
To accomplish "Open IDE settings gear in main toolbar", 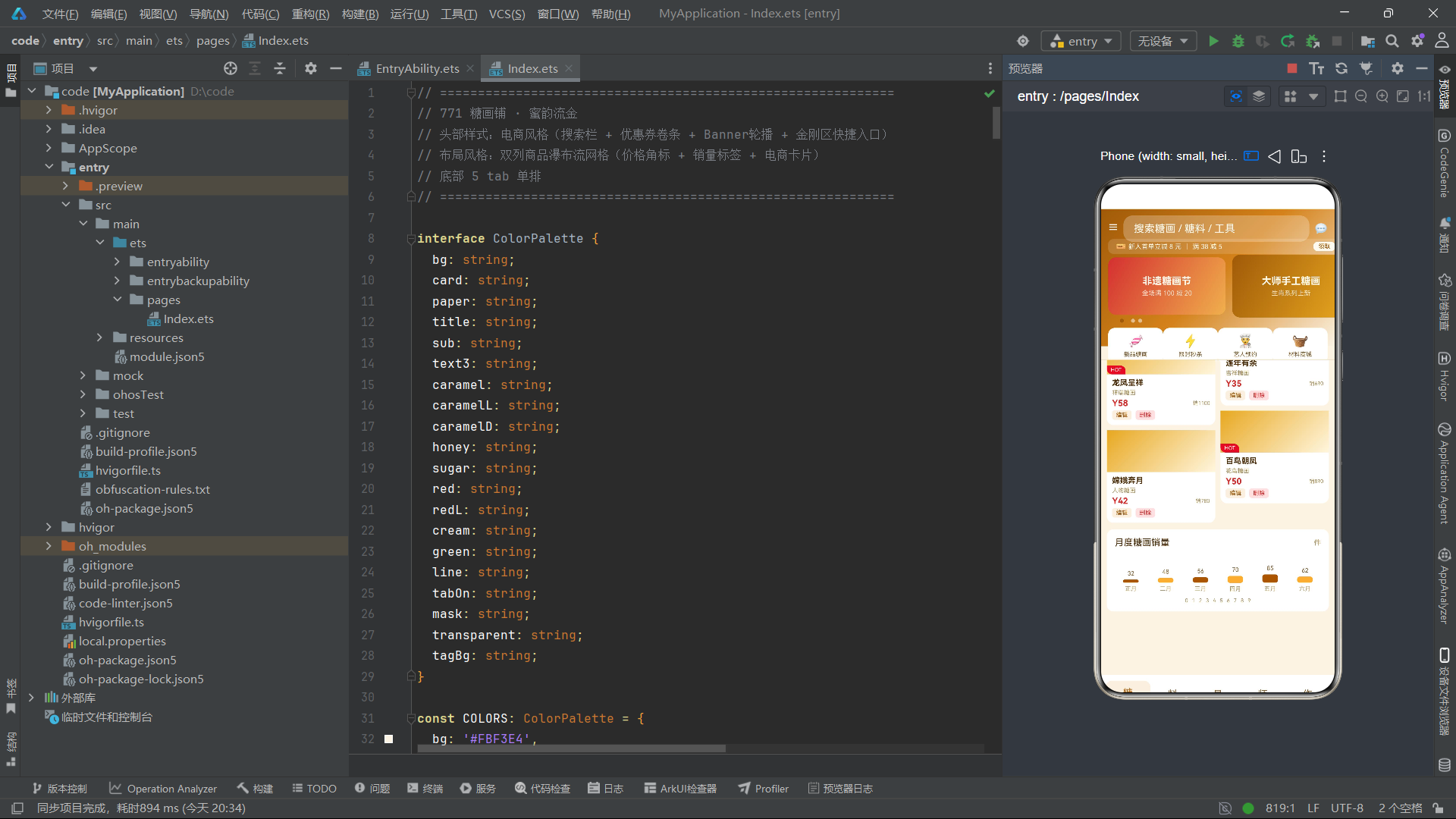I will point(1417,41).
